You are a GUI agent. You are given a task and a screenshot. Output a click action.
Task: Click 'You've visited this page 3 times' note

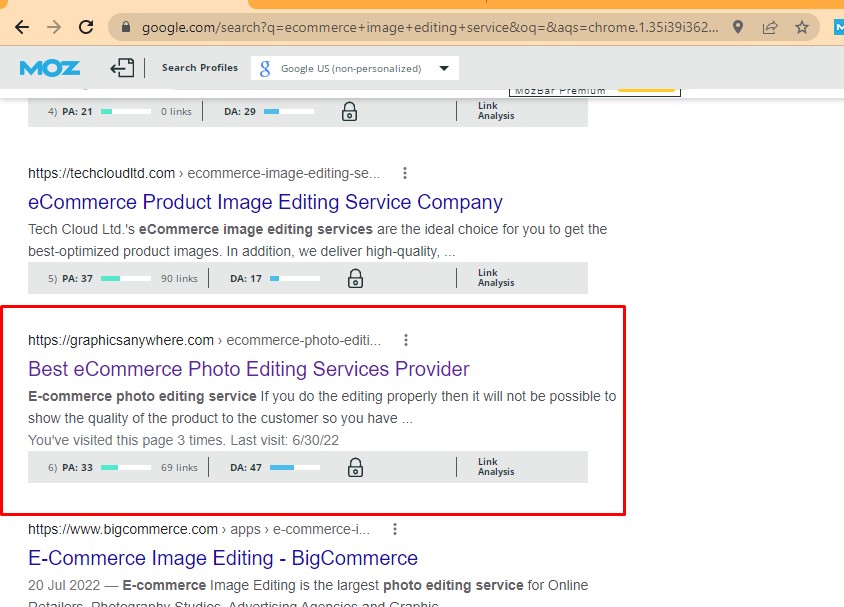pos(184,440)
